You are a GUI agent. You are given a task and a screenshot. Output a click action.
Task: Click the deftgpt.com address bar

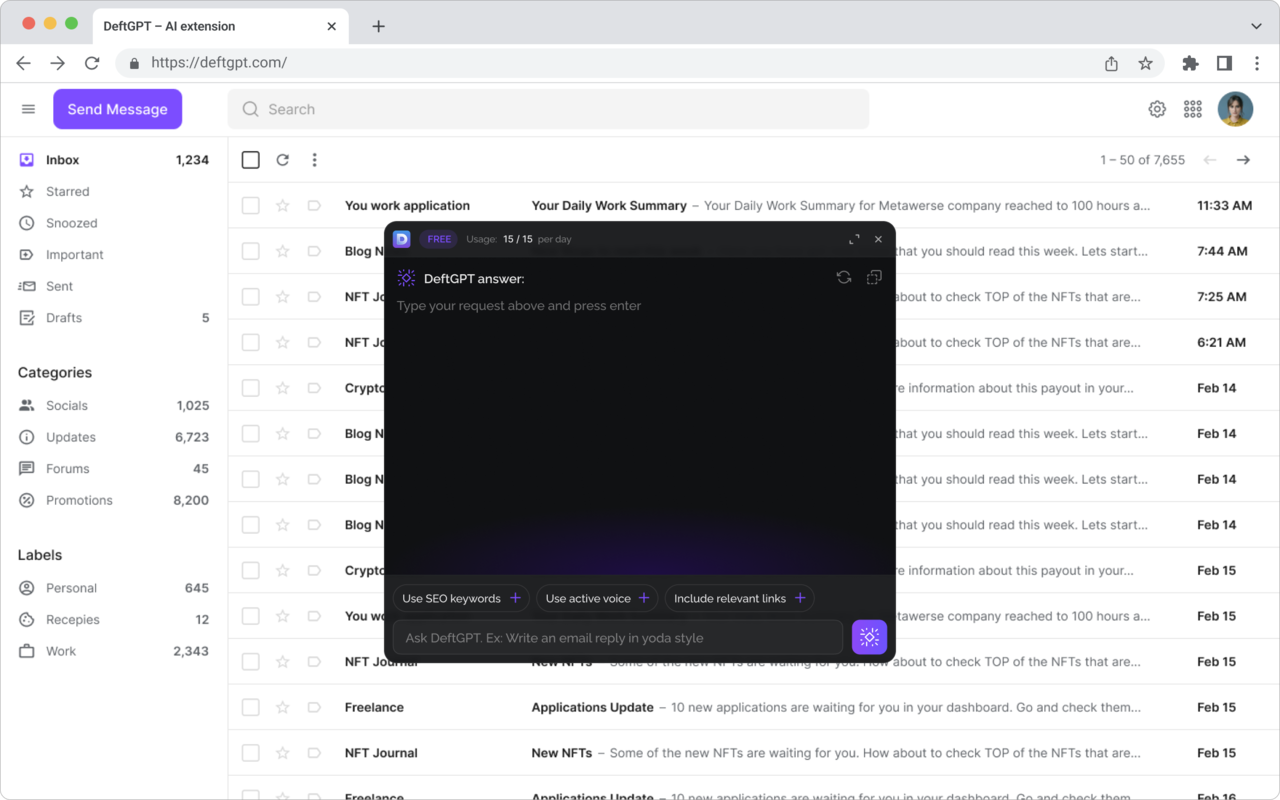pyautogui.click(x=640, y=63)
